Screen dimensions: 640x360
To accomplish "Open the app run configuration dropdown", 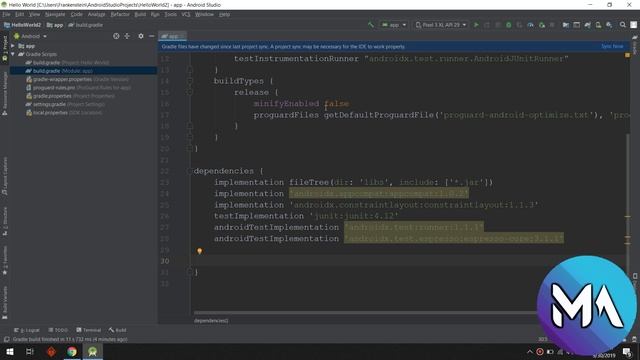I will (394, 25).
